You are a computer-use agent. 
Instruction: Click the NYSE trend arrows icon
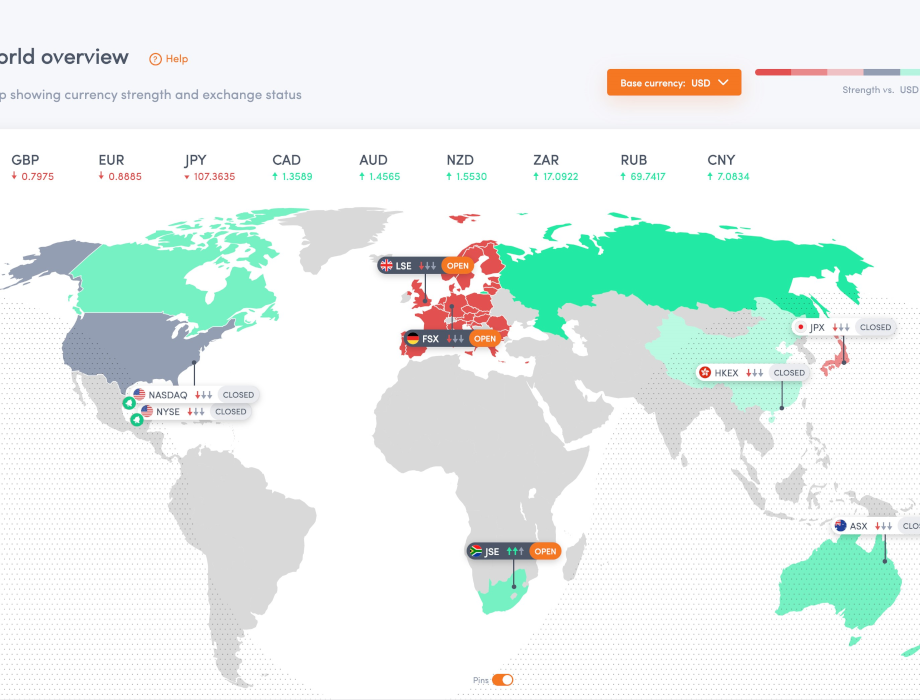coord(195,412)
